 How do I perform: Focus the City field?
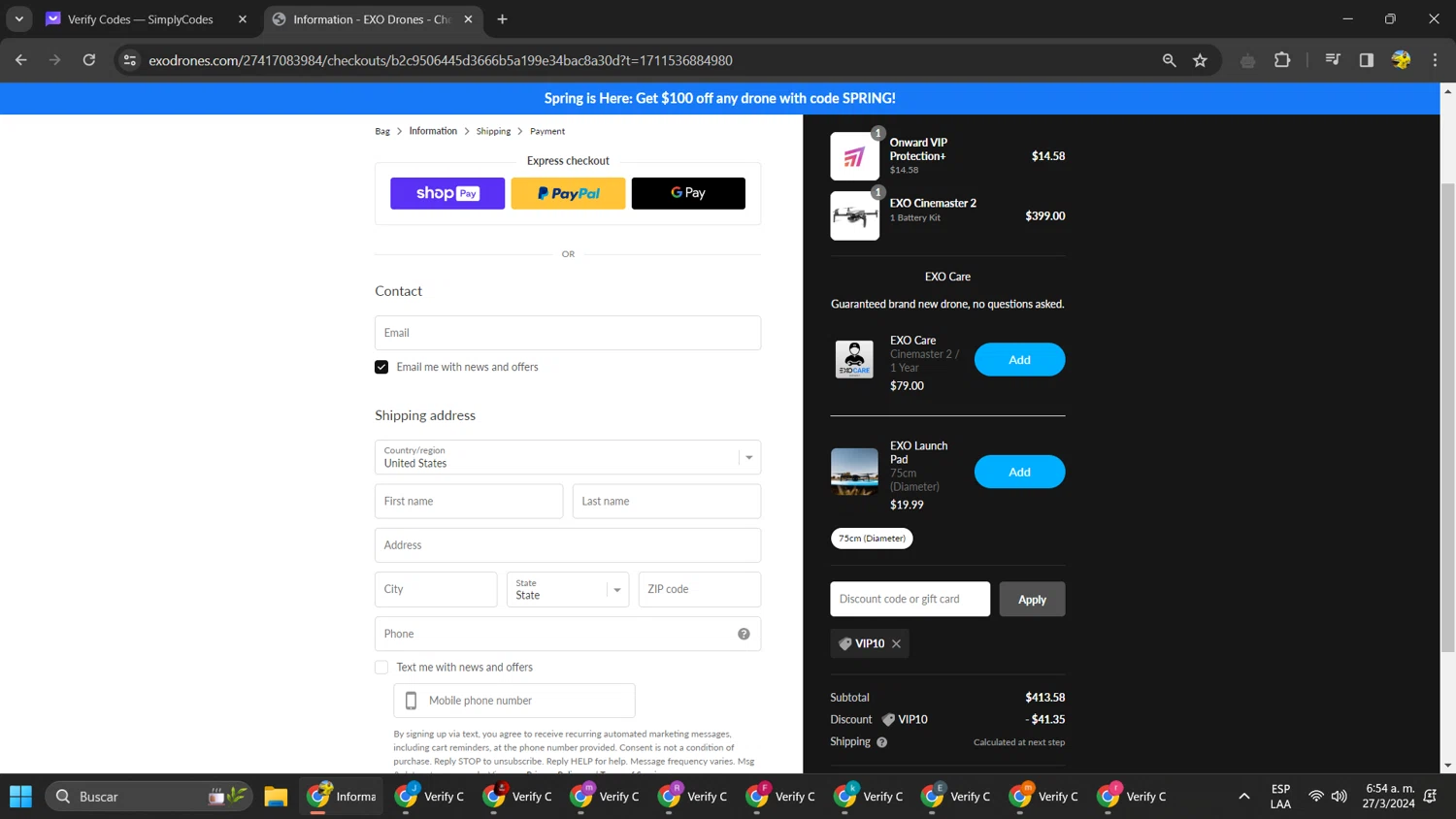(x=436, y=589)
